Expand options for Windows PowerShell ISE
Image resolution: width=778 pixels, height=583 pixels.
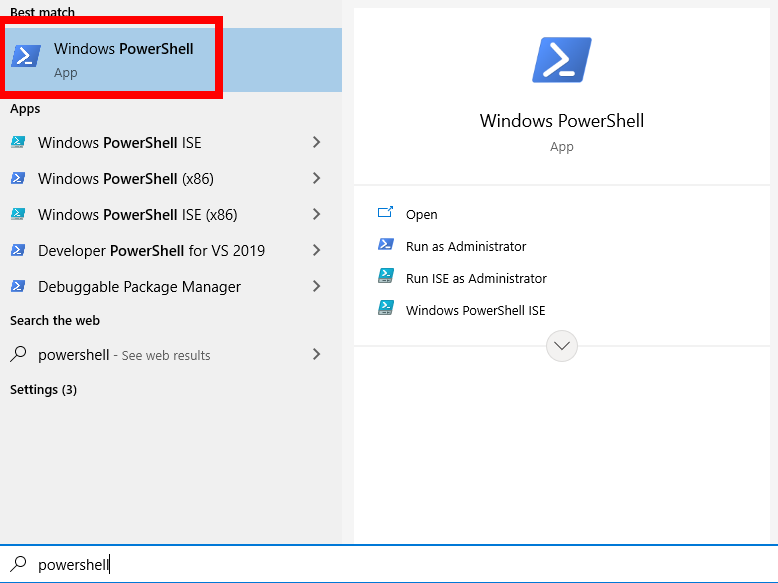point(316,143)
